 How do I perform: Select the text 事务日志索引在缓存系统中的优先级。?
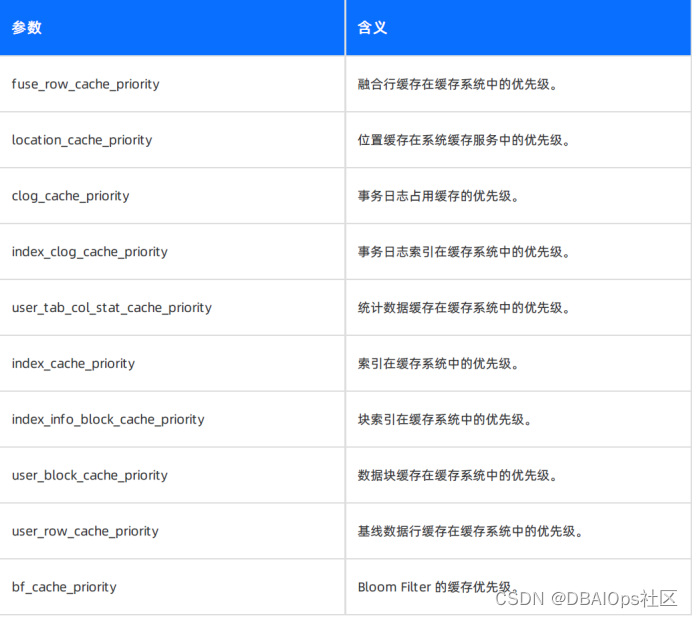click(465, 252)
